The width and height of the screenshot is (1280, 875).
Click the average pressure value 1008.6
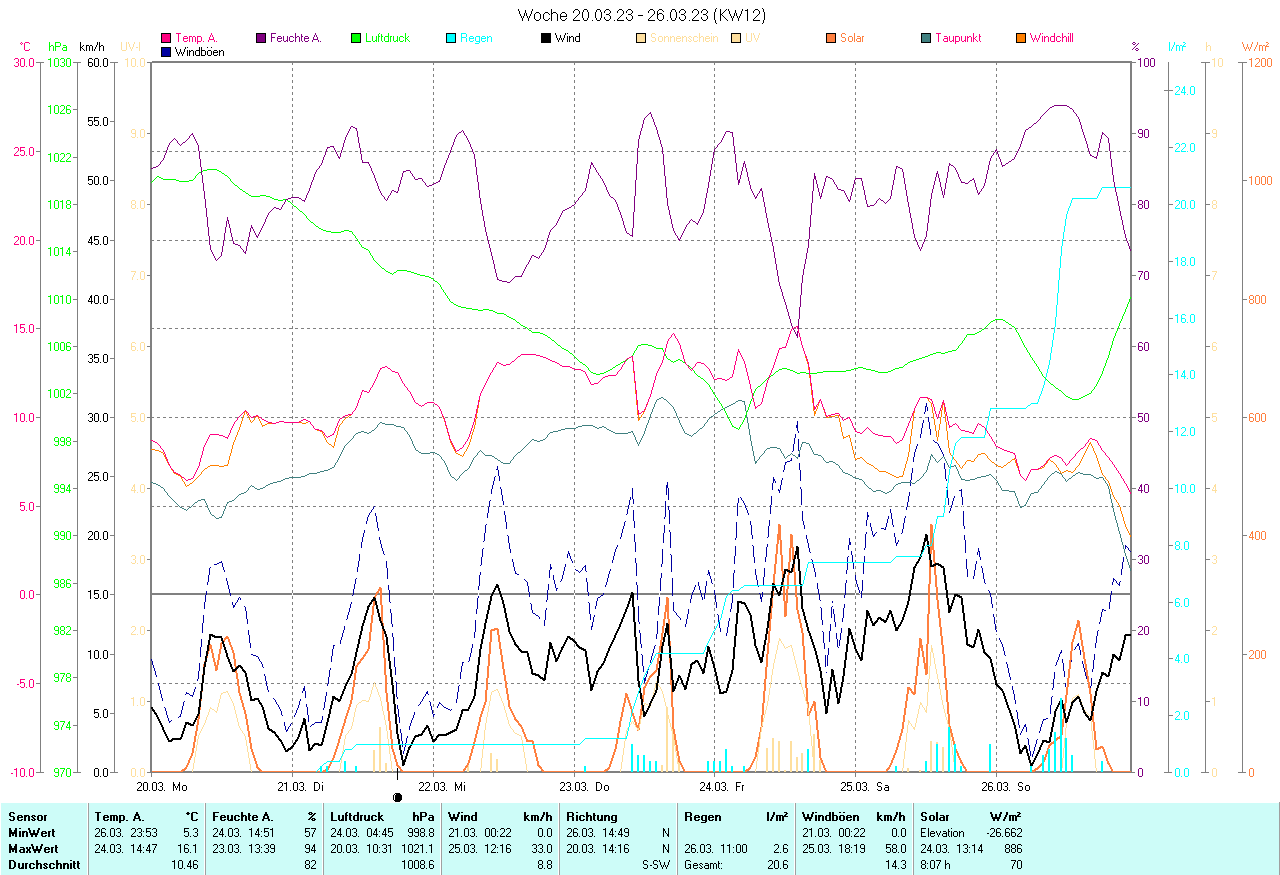[x=416, y=865]
